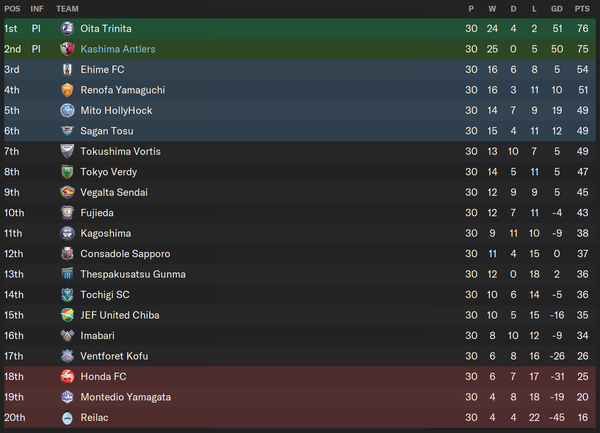Viewport: 600px width, 433px height.
Task: Click the Kashima Antlers club crest
Action: tap(67, 49)
